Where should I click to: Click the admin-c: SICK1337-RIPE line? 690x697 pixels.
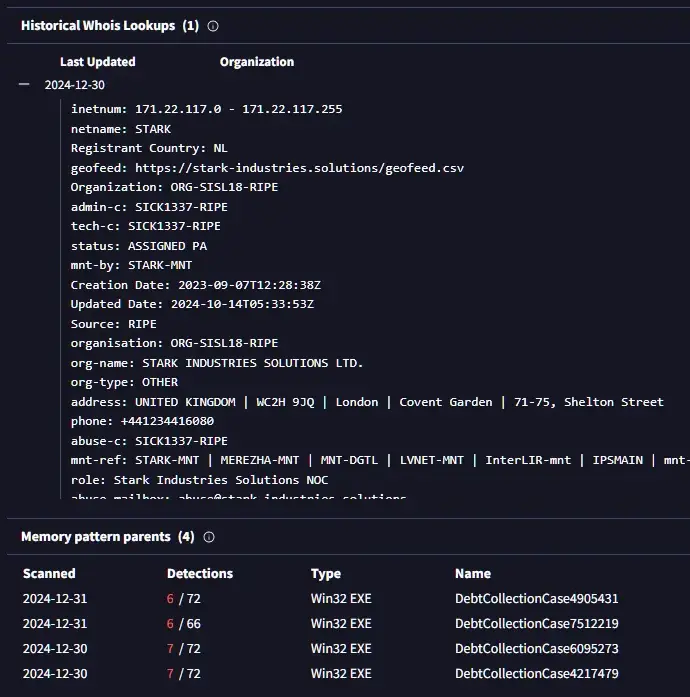(149, 207)
